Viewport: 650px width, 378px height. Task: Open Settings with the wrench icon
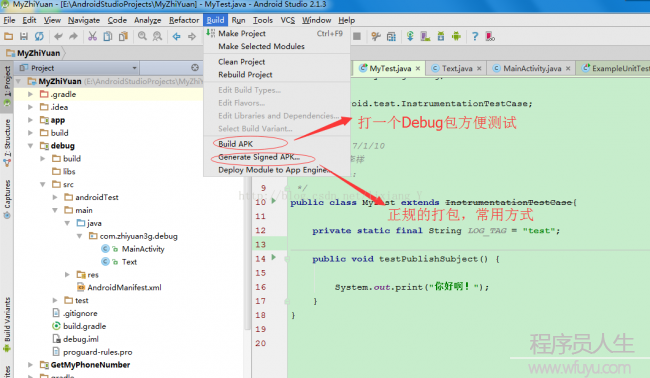pos(376,36)
